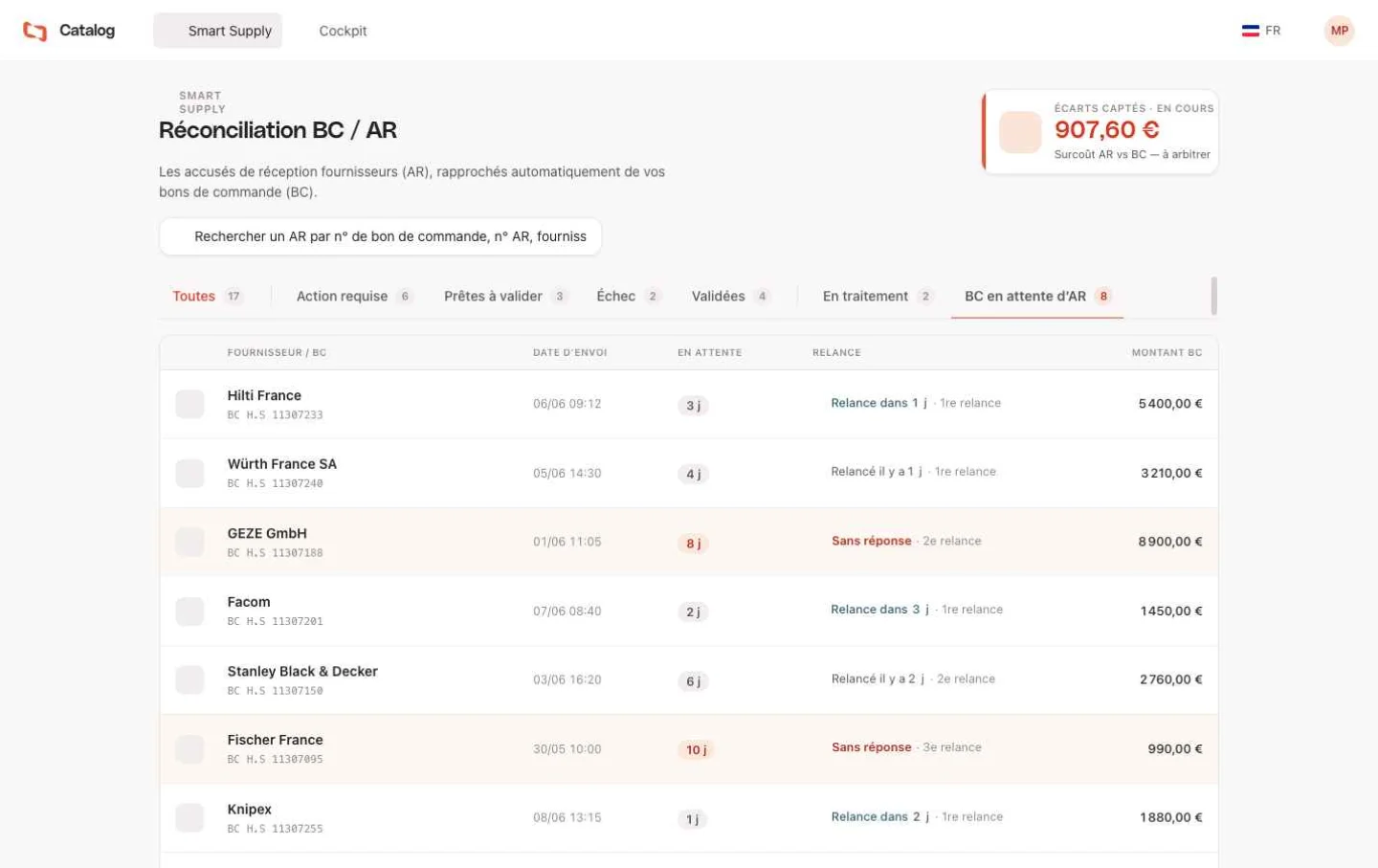Viewport: 1378px width, 868px height.
Task: Click the AR search field
Action: pos(380,236)
